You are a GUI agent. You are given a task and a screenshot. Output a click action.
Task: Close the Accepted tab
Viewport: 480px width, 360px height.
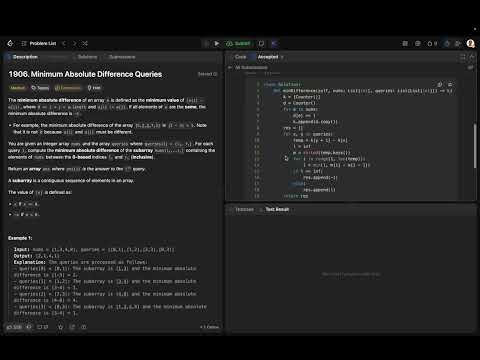click(x=282, y=57)
